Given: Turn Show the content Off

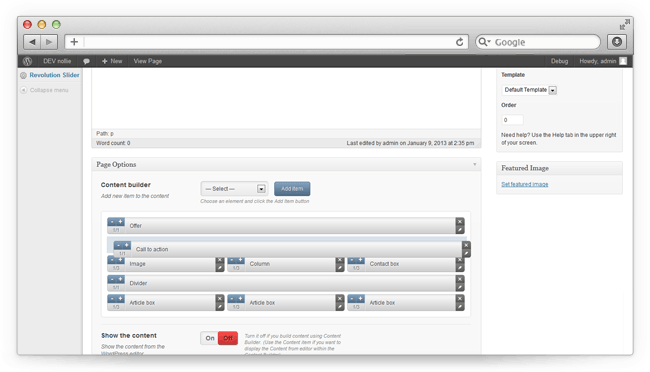Looking at the screenshot, I should 228,338.
